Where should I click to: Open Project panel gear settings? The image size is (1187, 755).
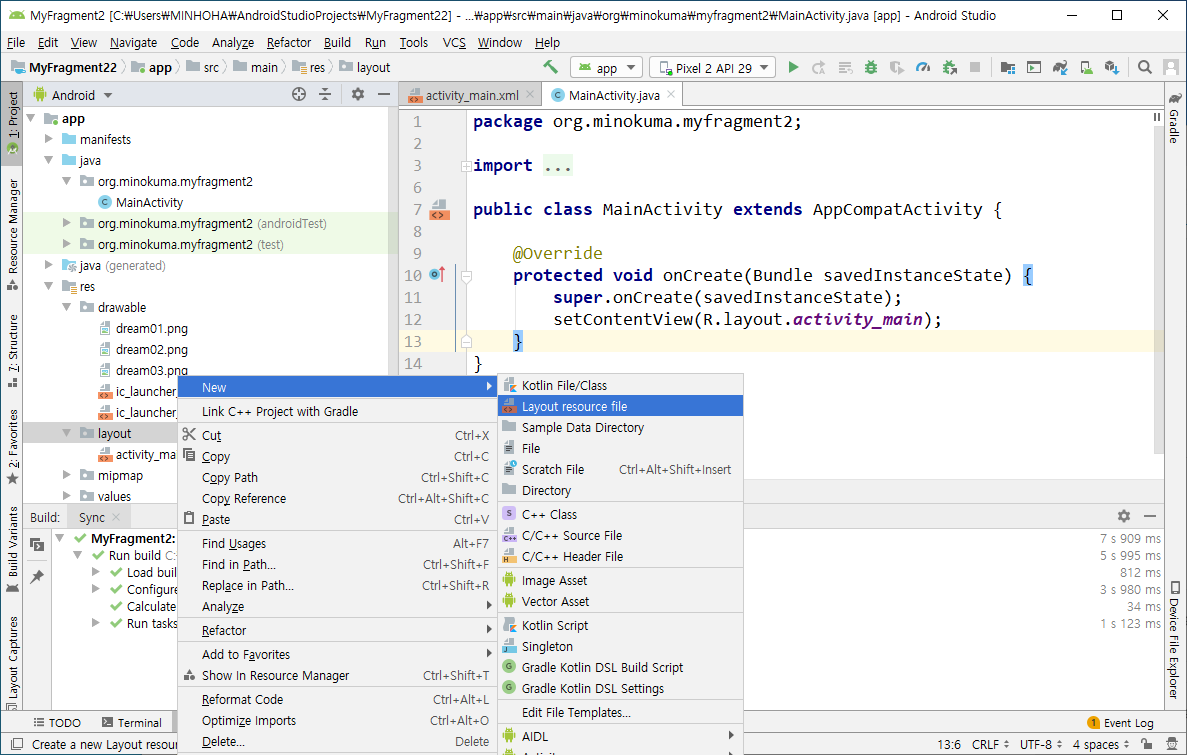pos(358,95)
